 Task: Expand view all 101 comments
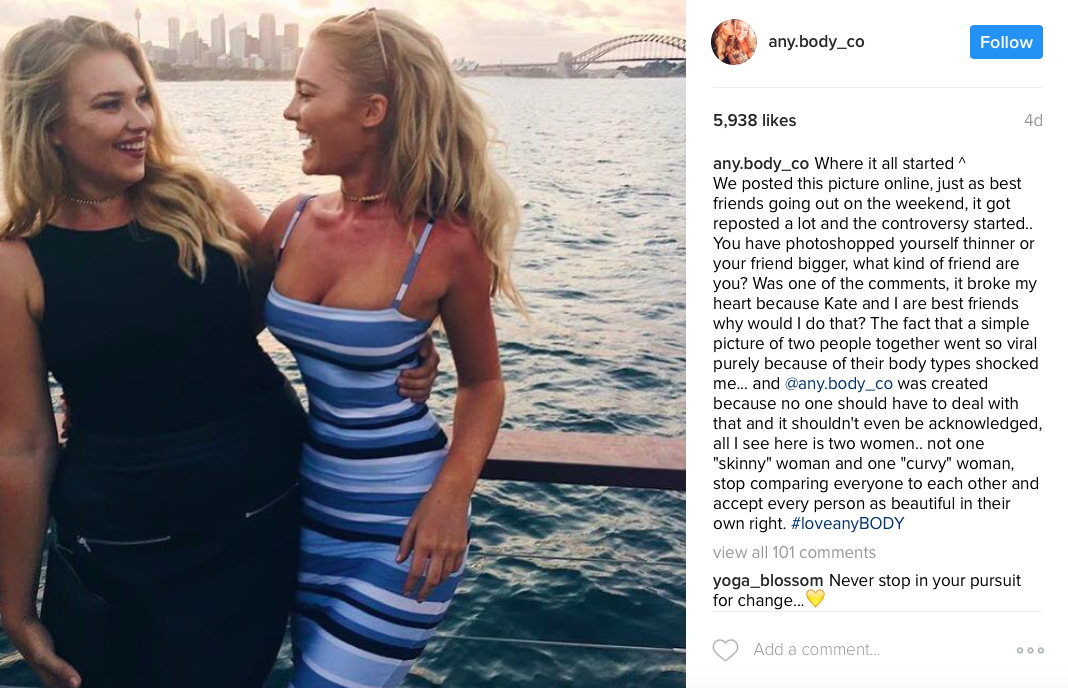pos(794,552)
